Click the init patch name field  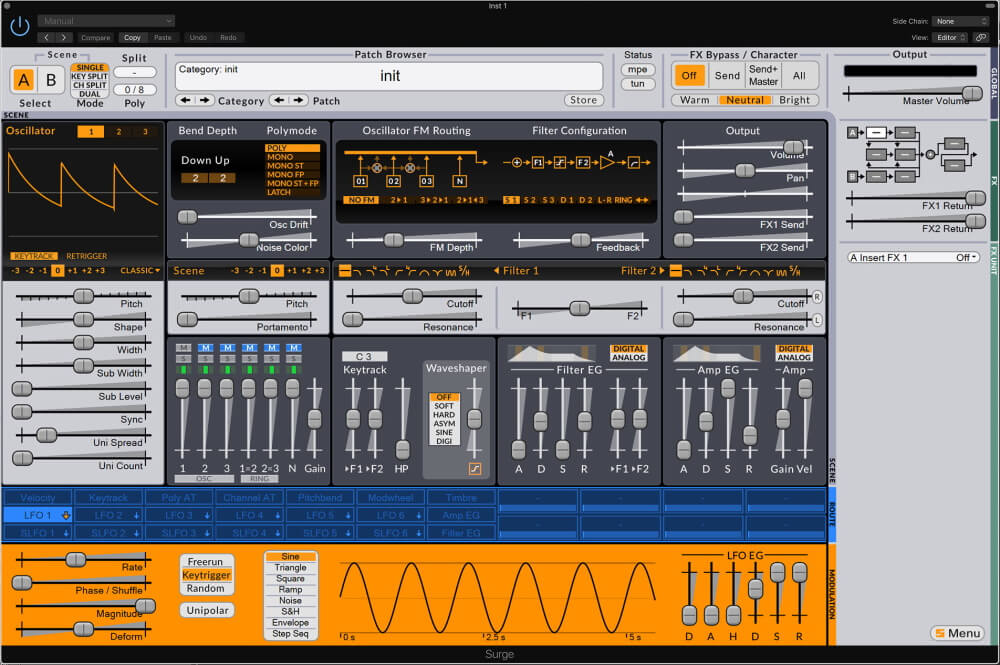coord(390,76)
